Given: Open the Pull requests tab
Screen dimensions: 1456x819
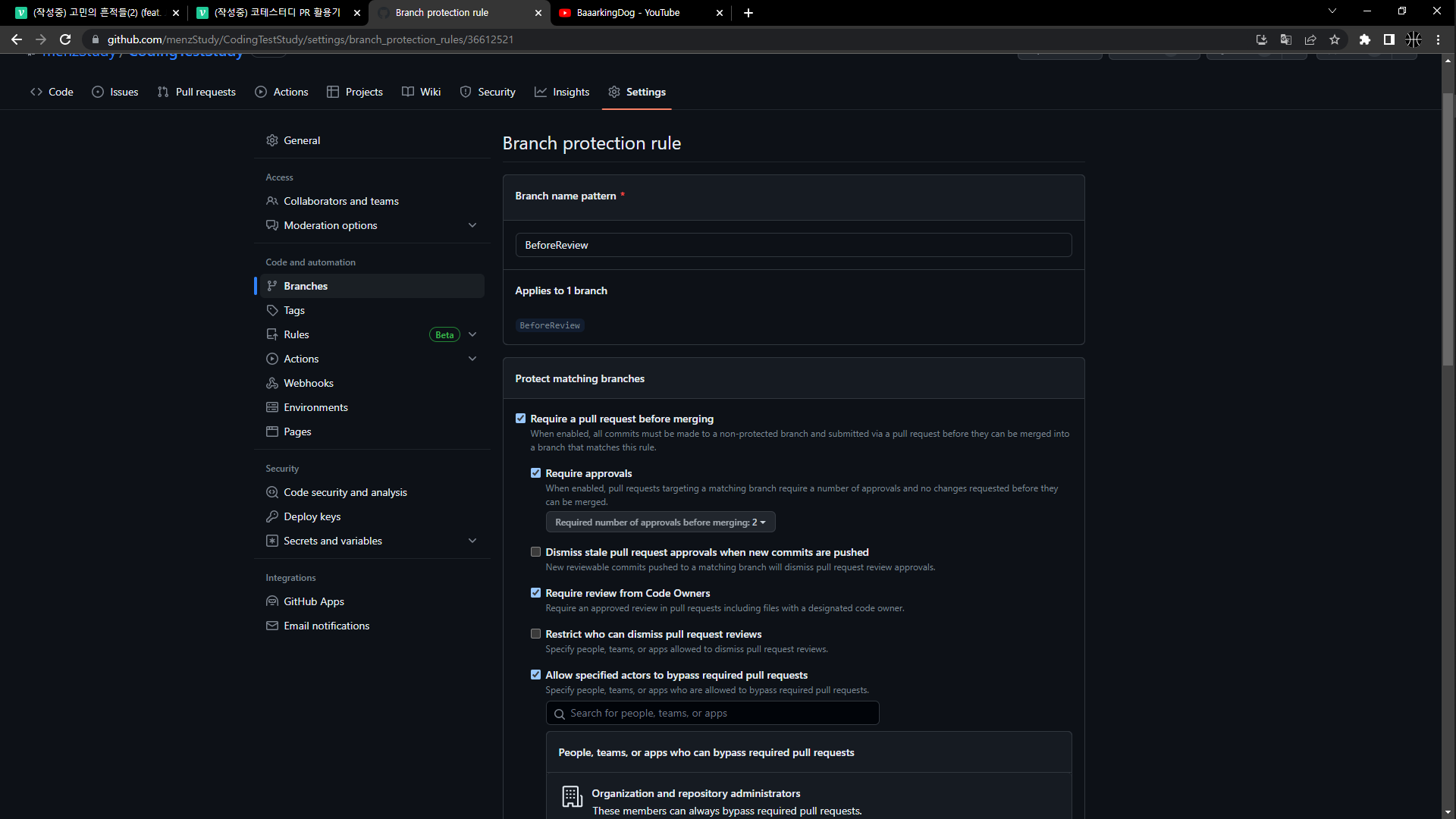Looking at the screenshot, I should pyautogui.click(x=197, y=92).
